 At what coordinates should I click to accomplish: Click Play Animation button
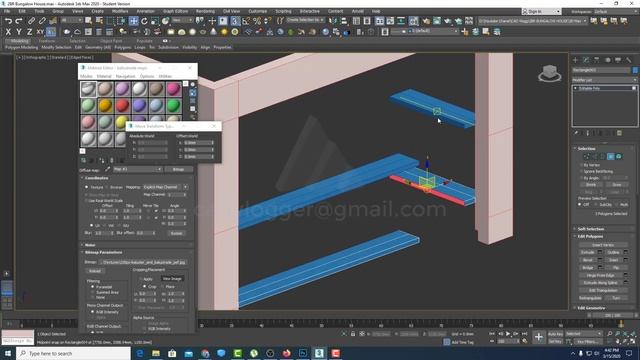pos(508,334)
